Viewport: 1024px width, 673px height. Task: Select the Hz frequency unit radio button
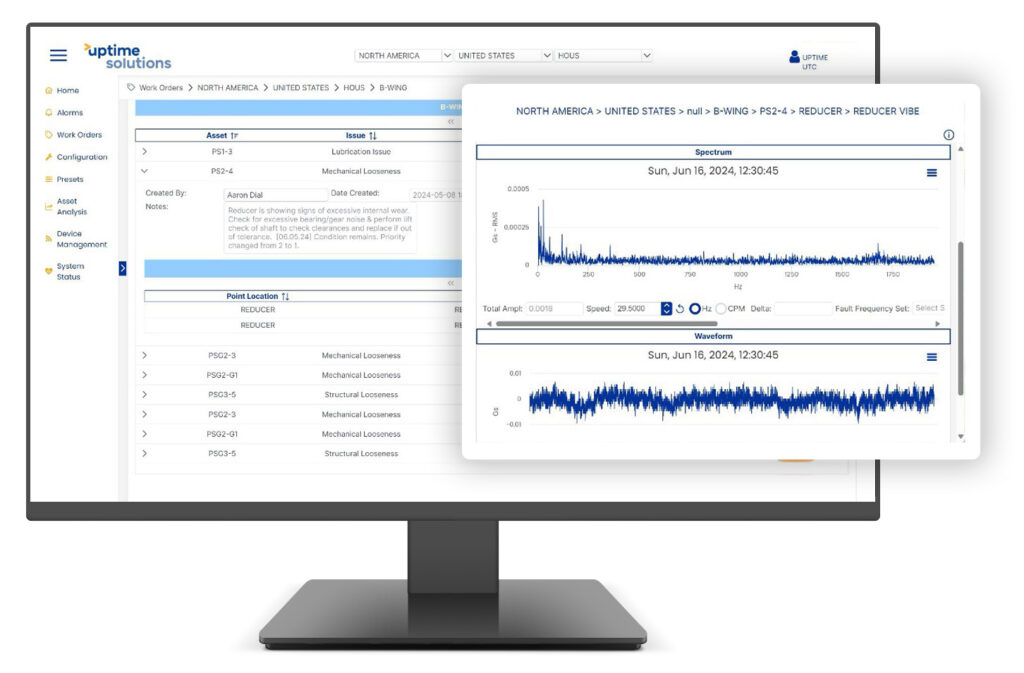(697, 308)
